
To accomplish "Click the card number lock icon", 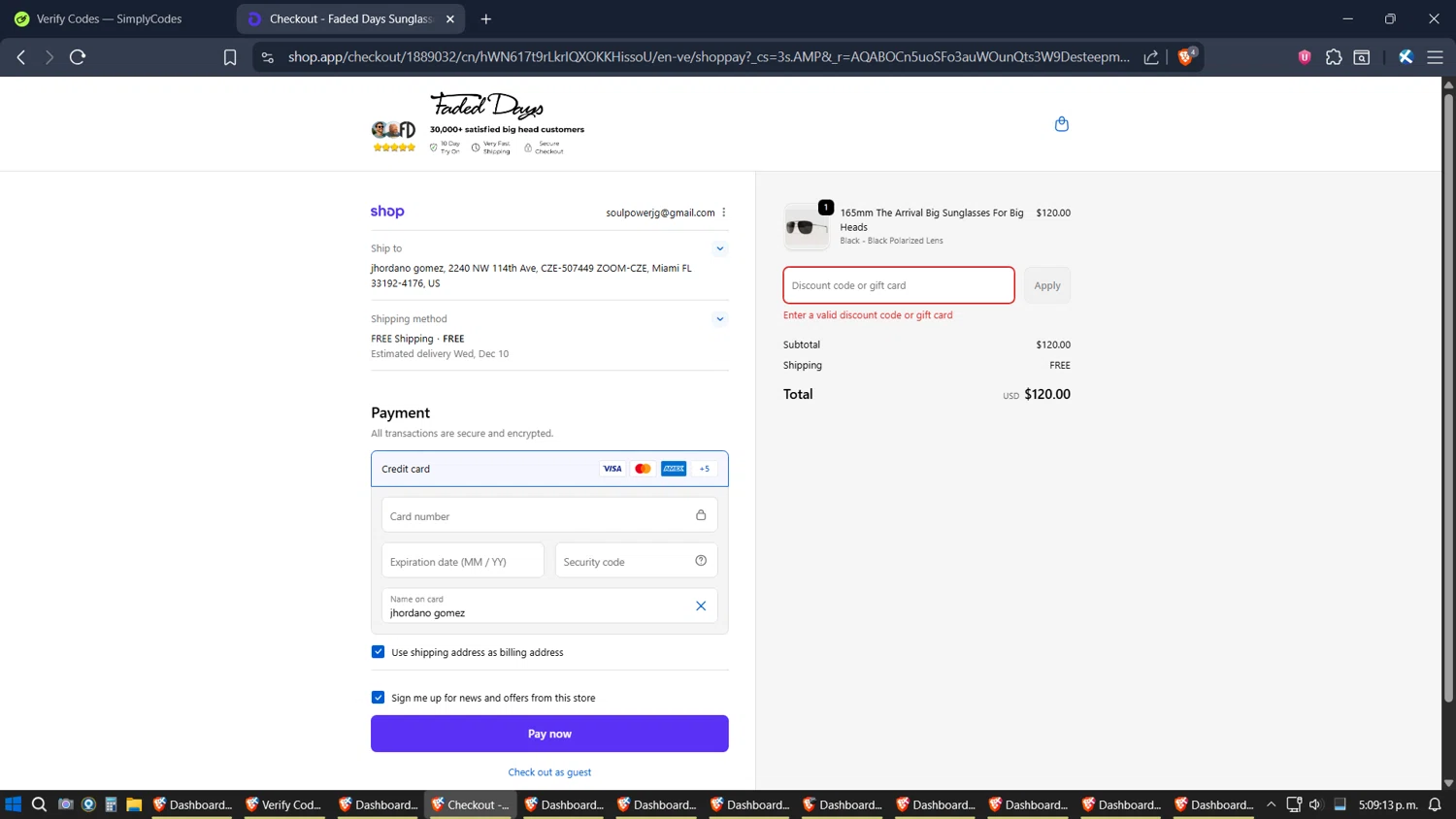I will [701, 515].
